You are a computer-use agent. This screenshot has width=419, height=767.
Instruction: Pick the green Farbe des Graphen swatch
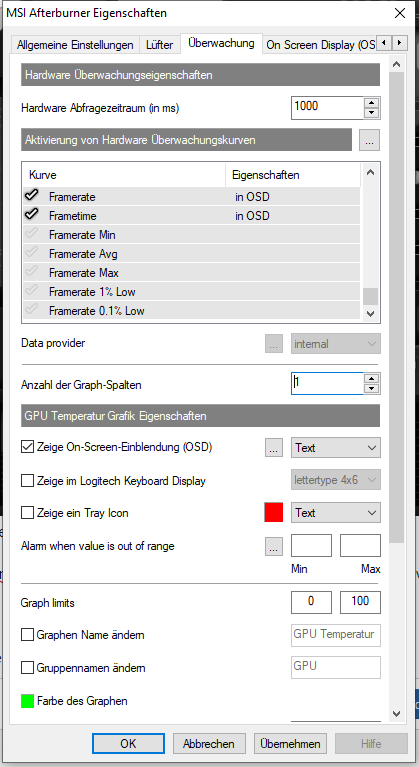[x=27, y=701]
